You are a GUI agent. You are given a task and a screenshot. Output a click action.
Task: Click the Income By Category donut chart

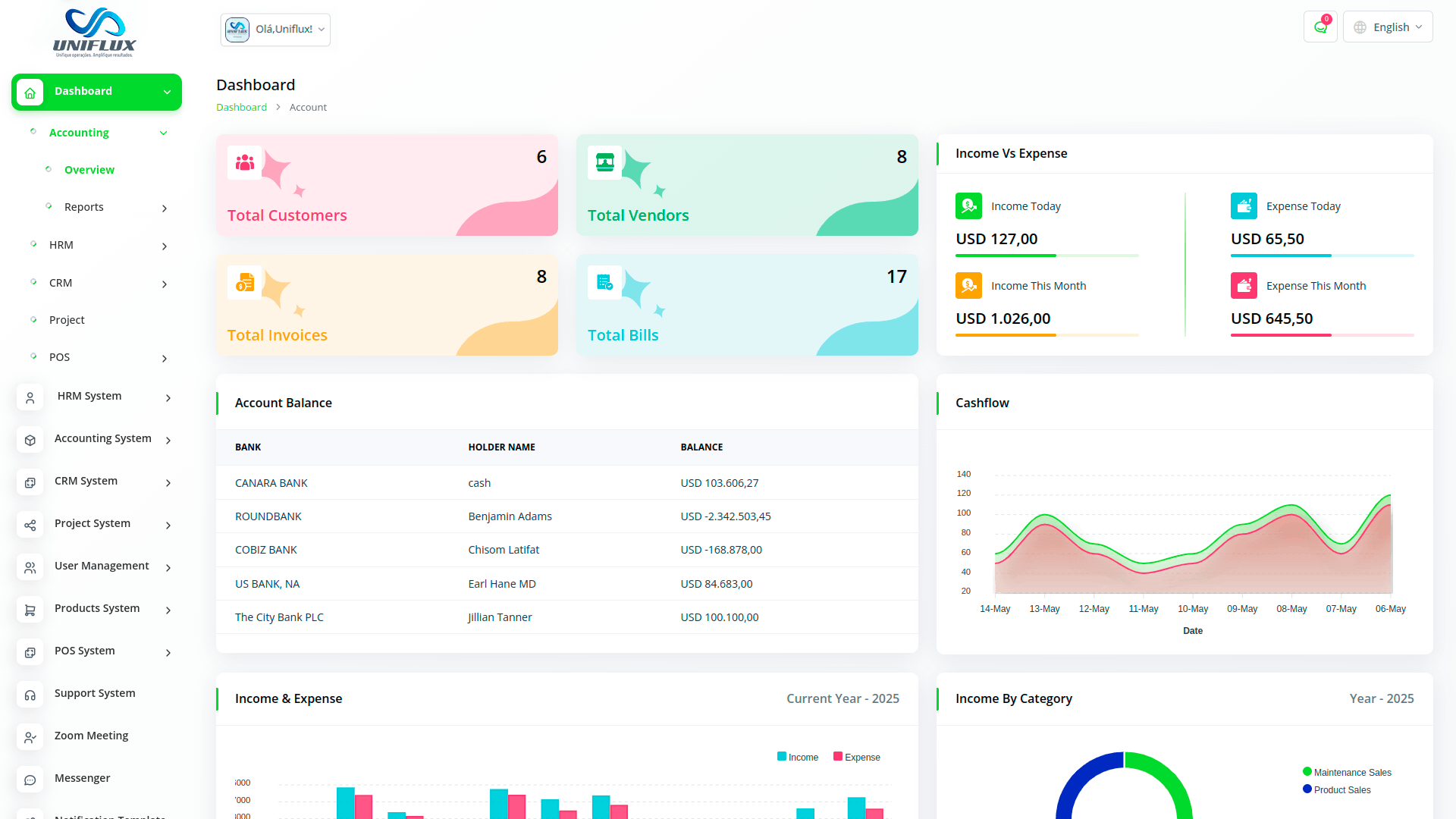point(1124,785)
